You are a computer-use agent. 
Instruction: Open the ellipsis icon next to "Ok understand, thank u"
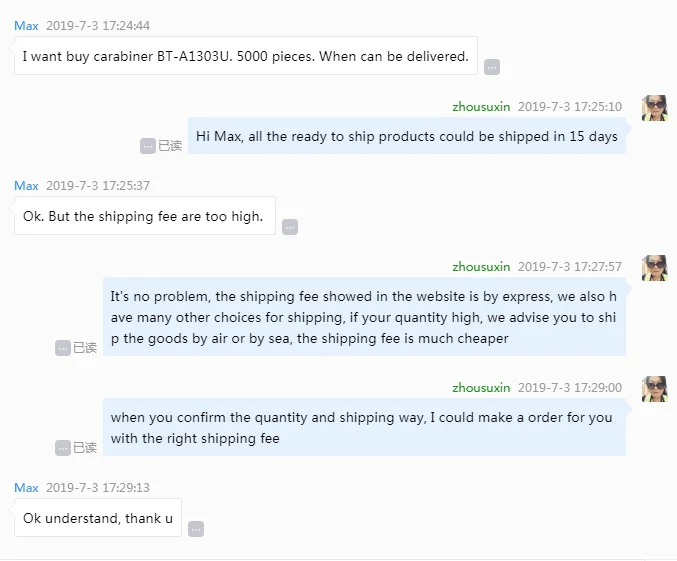[x=196, y=529]
